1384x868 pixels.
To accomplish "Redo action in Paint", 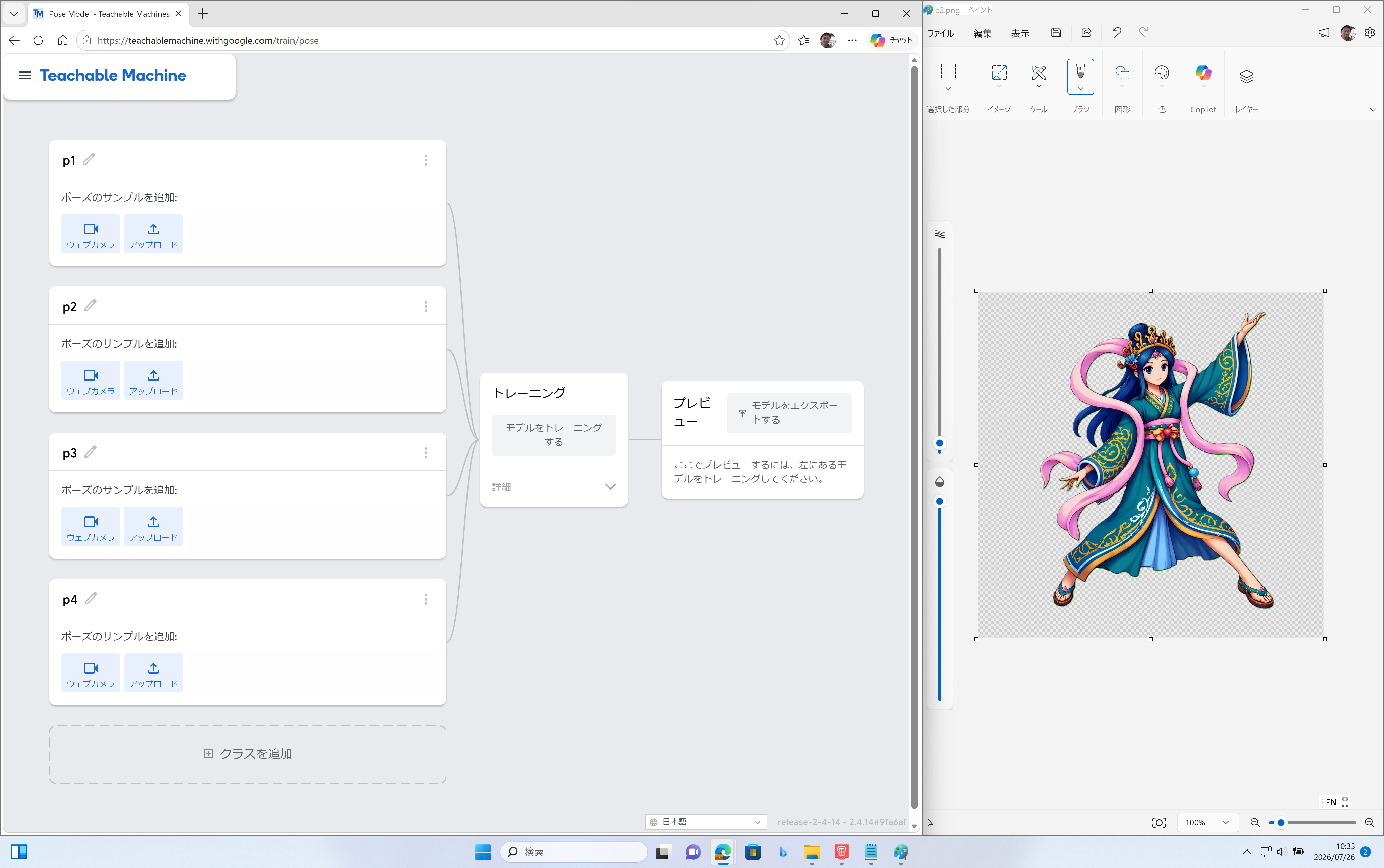I will click(1143, 33).
